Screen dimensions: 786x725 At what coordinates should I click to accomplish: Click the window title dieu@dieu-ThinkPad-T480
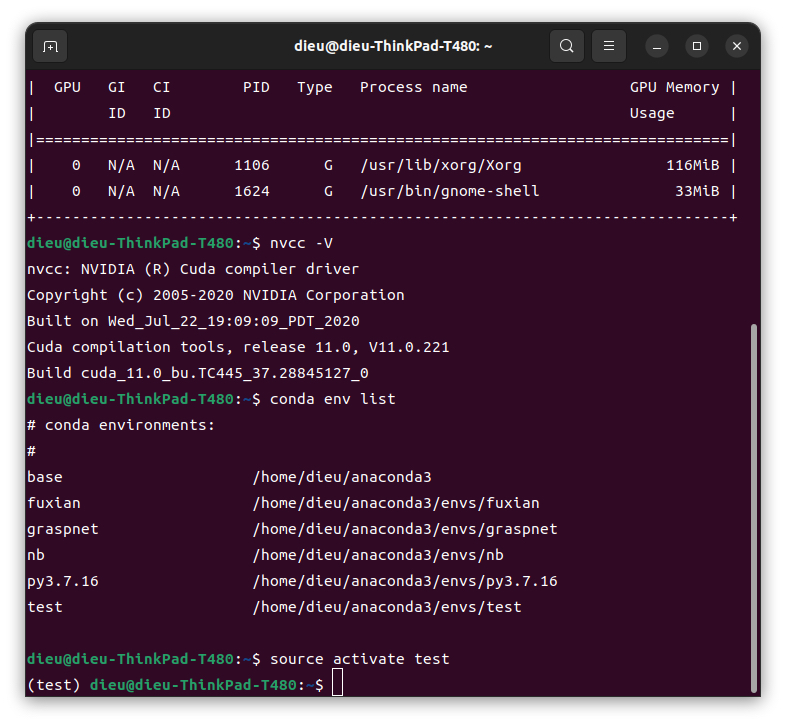pos(393,46)
